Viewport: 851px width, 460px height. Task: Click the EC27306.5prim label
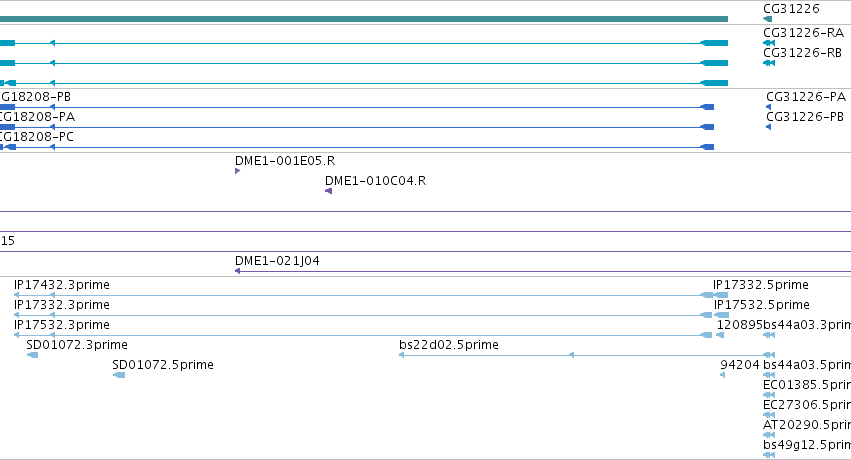[x=807, y=405]
